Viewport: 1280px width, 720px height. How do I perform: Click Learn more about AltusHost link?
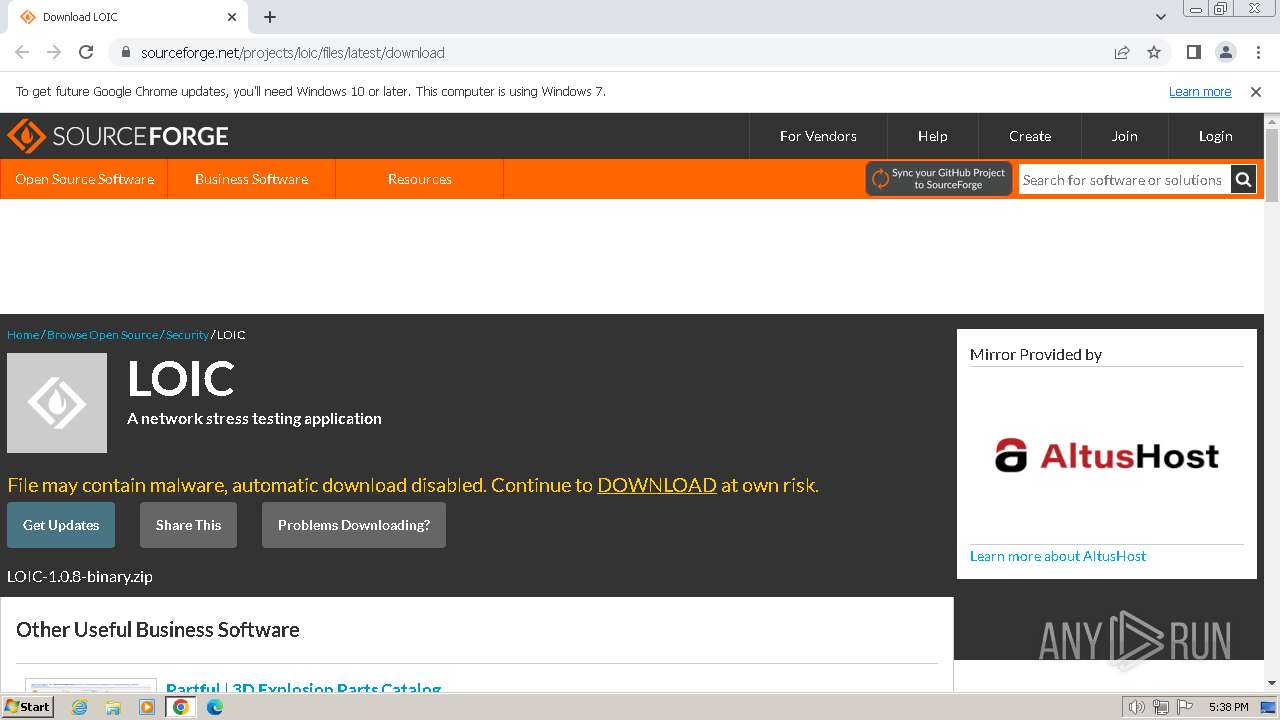[1058, 556]
